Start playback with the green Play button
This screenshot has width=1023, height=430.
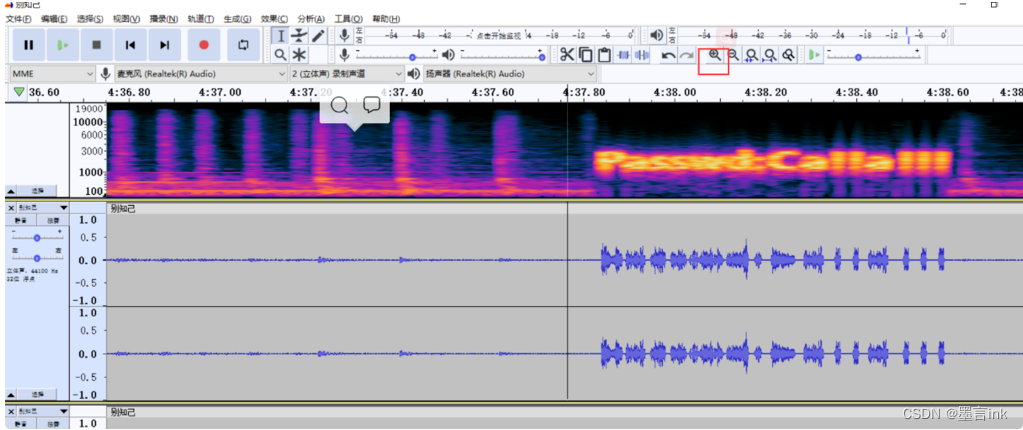63,45
